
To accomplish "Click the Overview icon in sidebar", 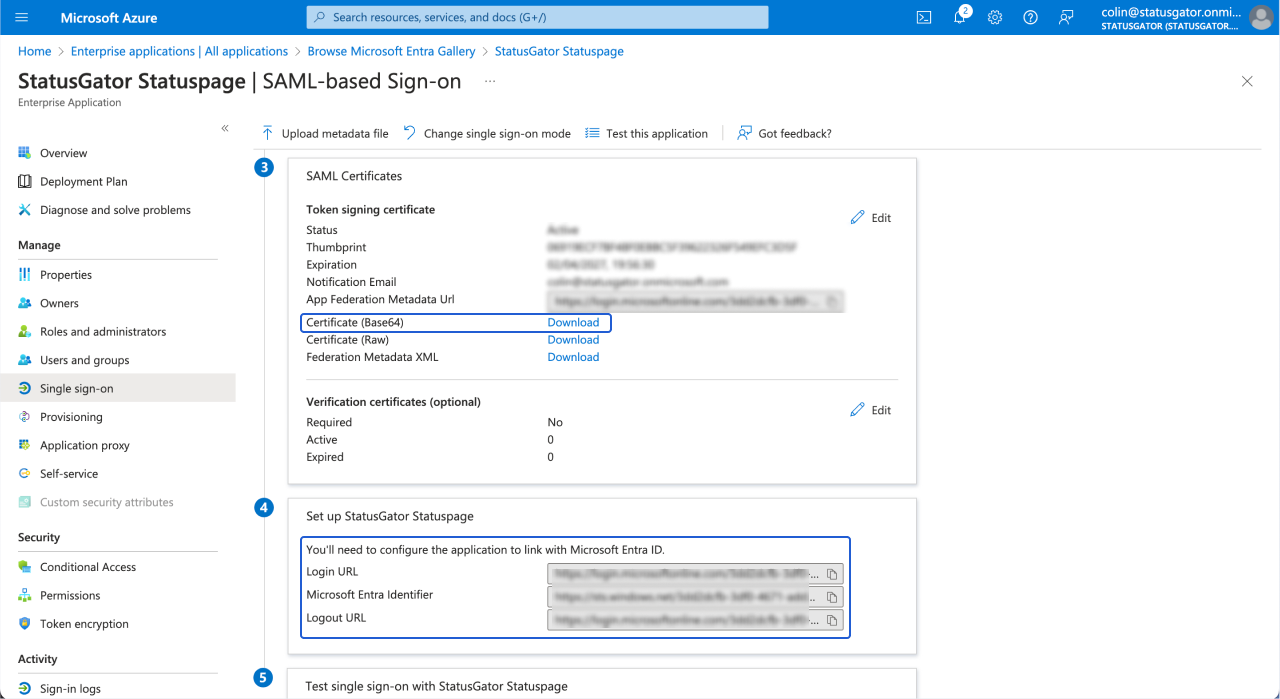I will click(25, 153).
